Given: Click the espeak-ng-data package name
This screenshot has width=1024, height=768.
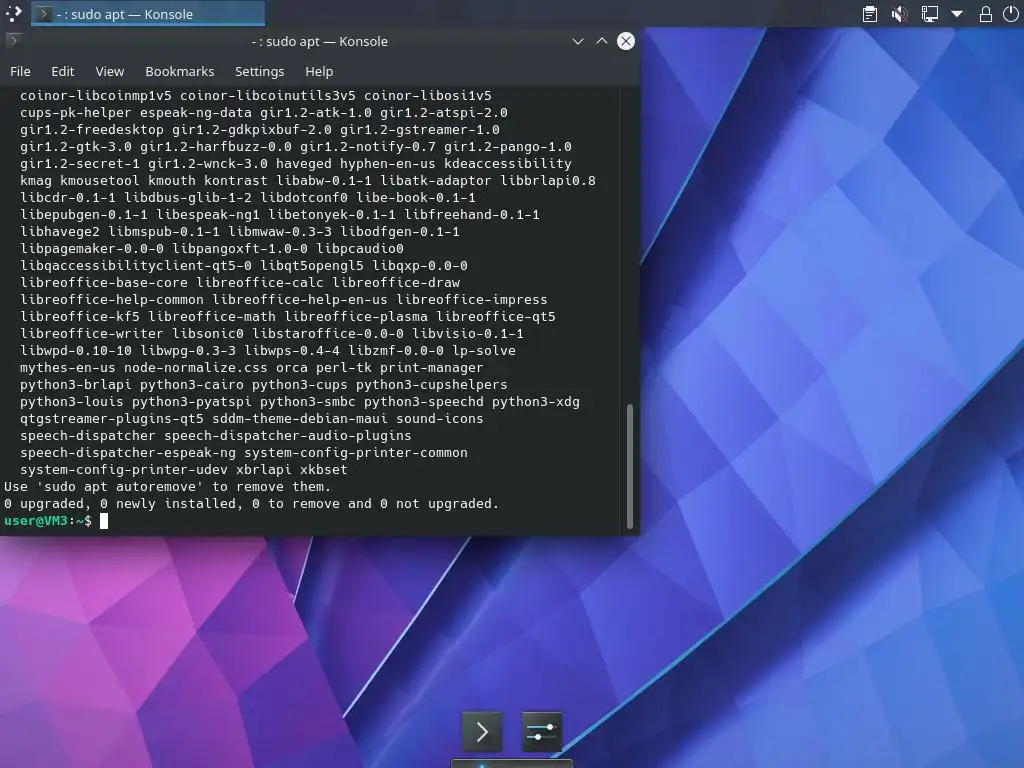Looking at the screenshot, I should point(196,113).
